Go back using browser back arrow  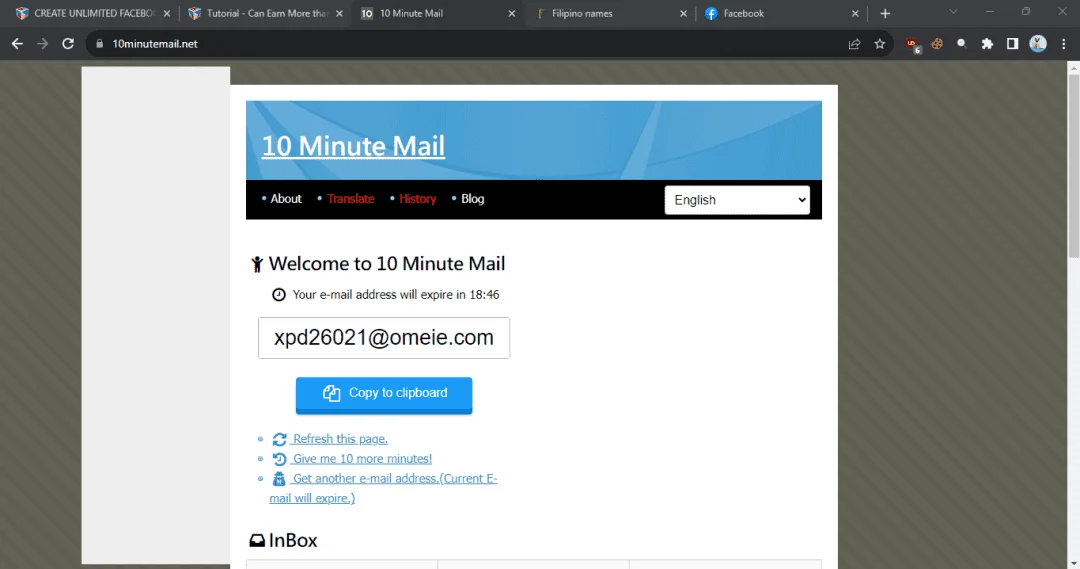(x=17, y=43)
